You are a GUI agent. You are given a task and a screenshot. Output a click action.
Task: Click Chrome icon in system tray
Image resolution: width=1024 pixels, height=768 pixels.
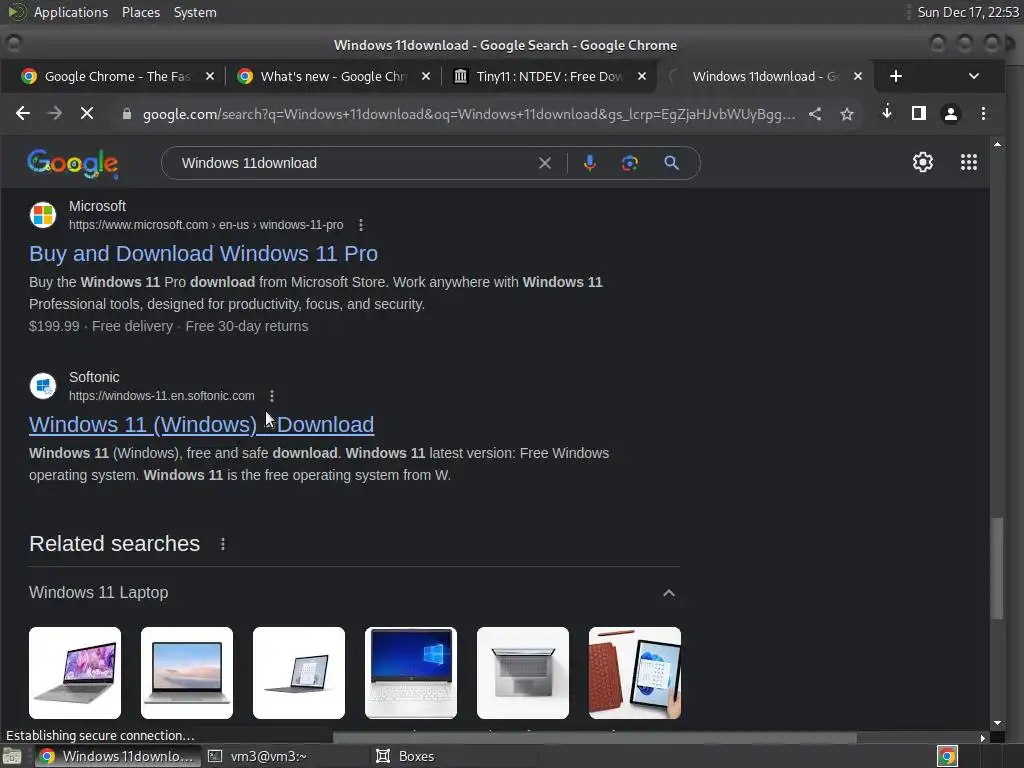click(948, 756)
